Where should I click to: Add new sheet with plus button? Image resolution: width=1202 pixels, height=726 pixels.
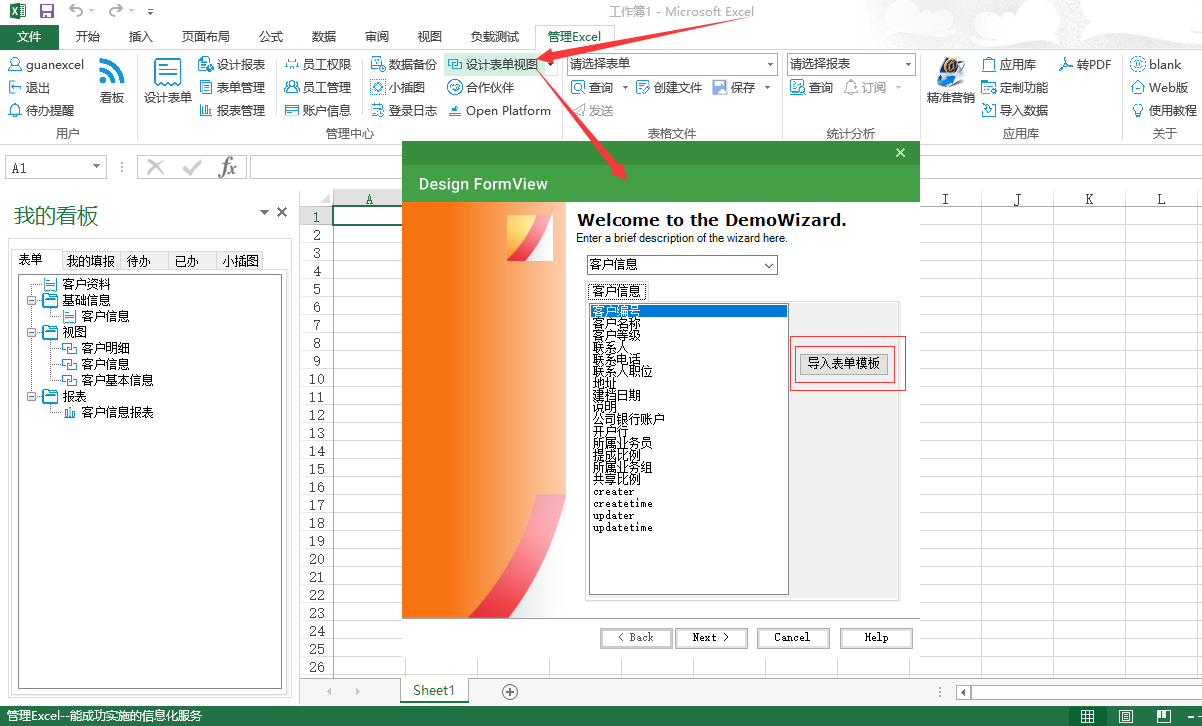[510, 691]
